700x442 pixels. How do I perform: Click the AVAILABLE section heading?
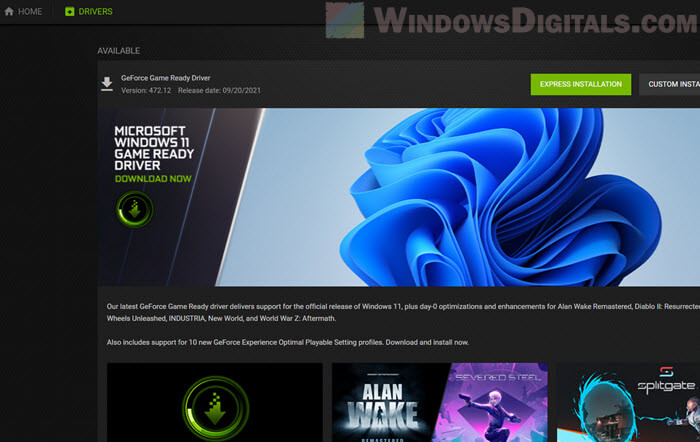coord(119,51)
